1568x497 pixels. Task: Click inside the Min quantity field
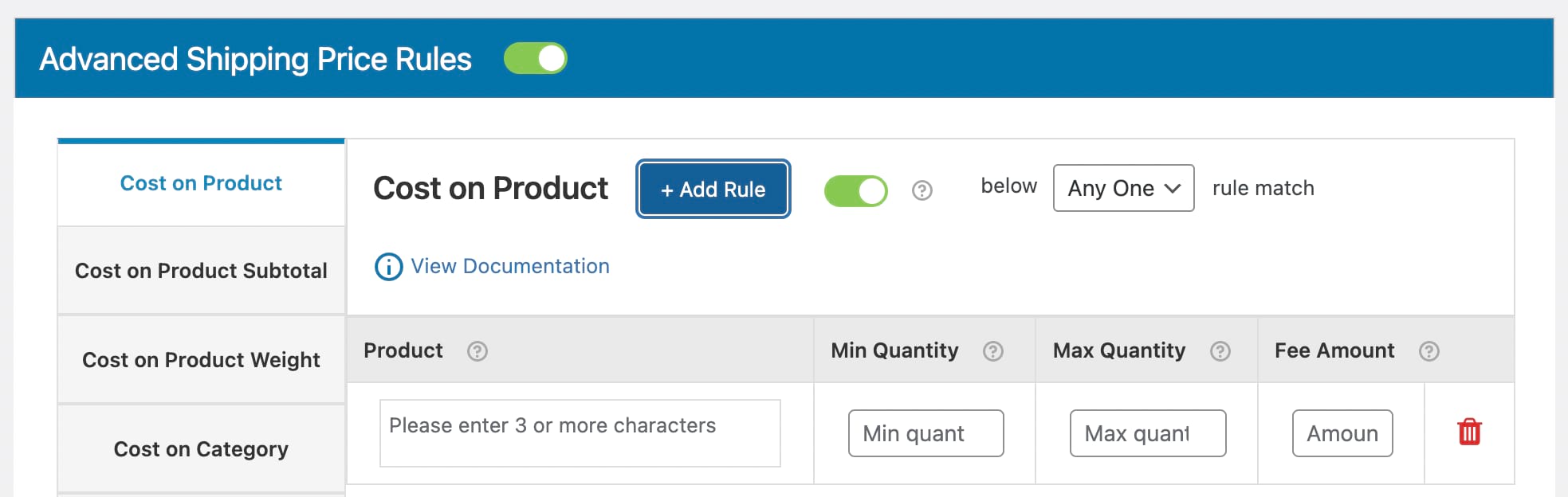925,432
